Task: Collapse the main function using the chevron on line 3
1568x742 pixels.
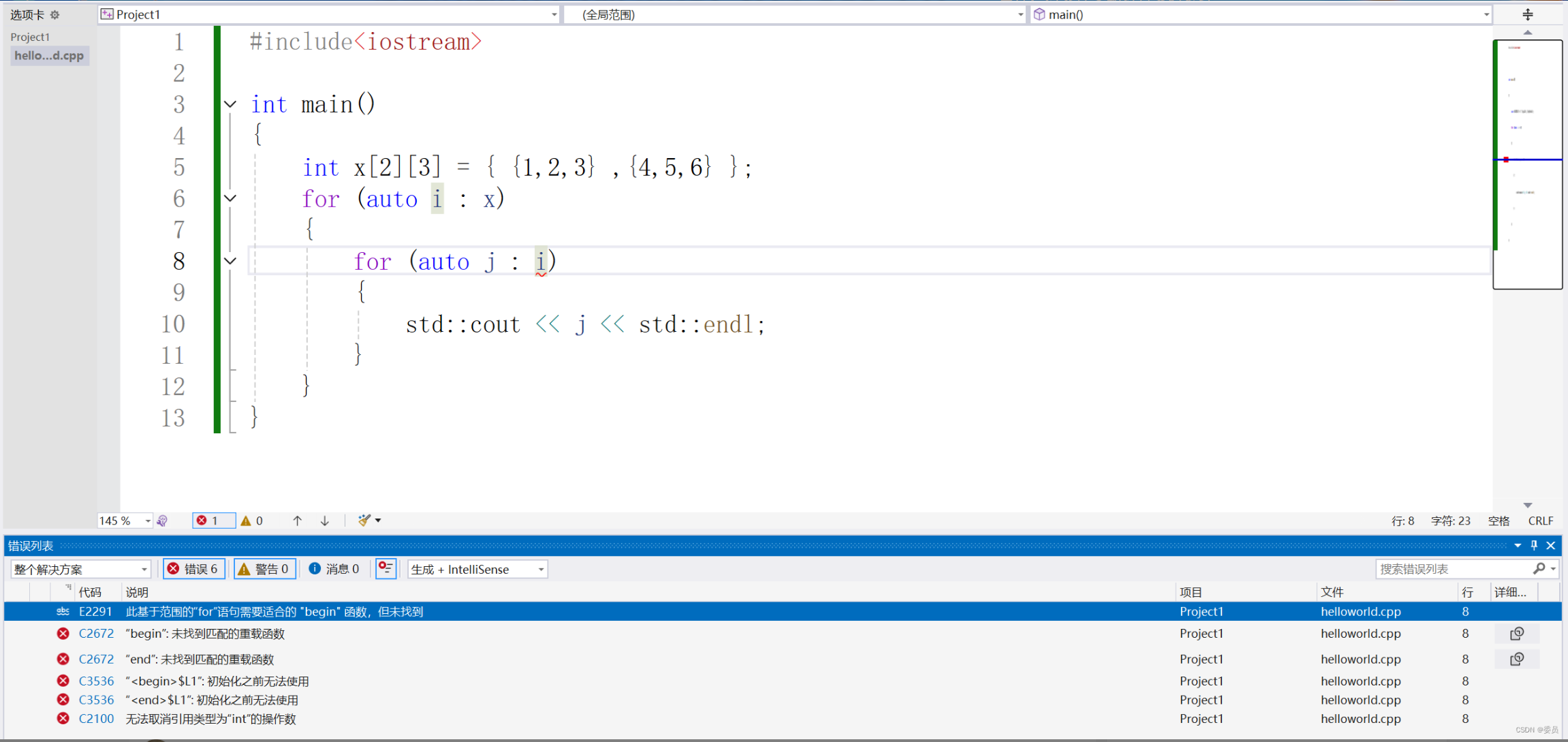Action: tap(230, 104)
